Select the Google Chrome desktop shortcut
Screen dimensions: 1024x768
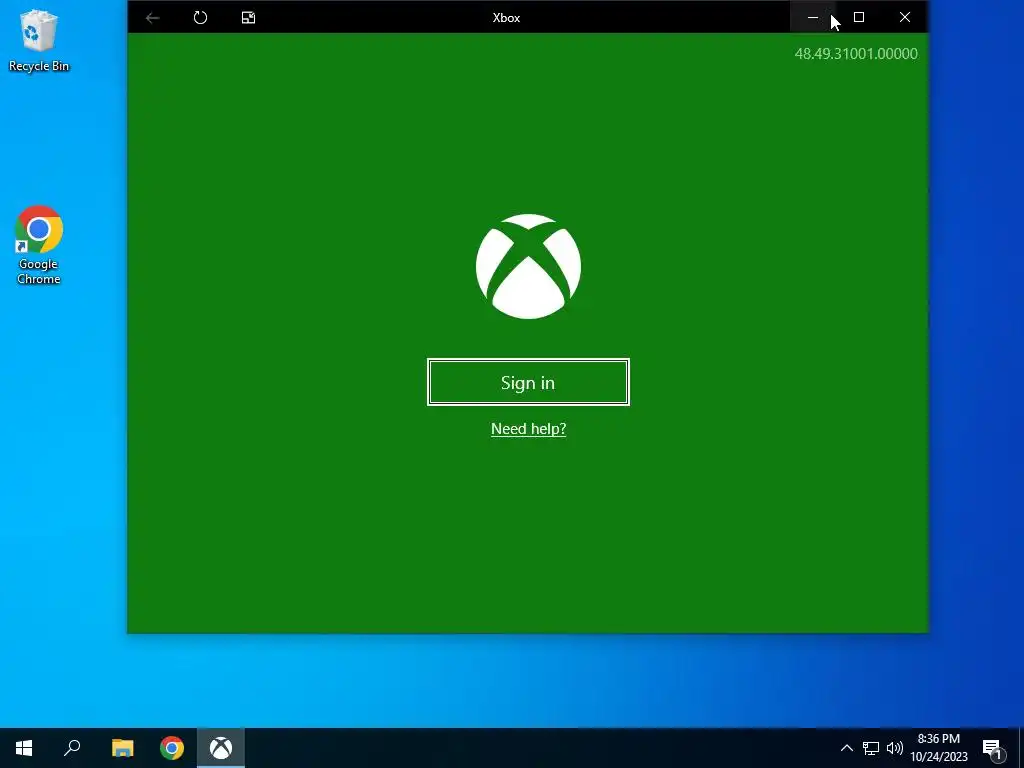click(39, 245)
